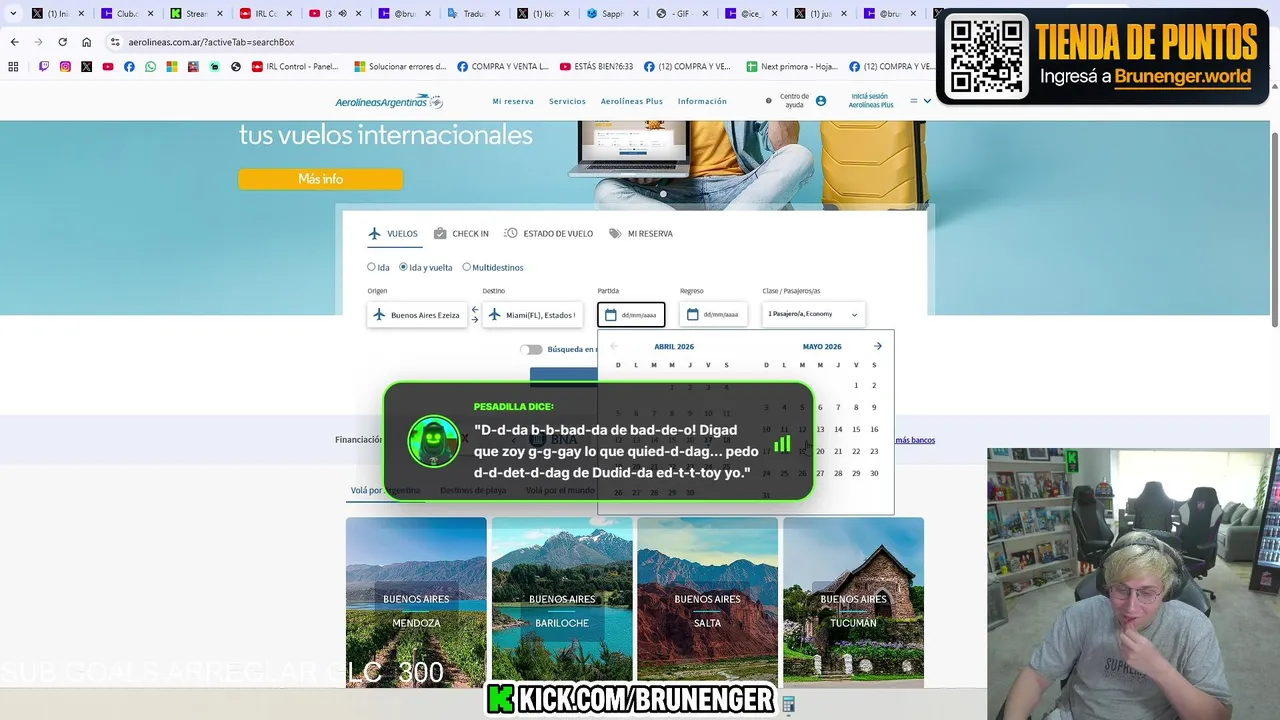Open the IRL Control - Panel bookmark
The height and width of the screenshot is (720, 1280).
[x=295, y=67]
